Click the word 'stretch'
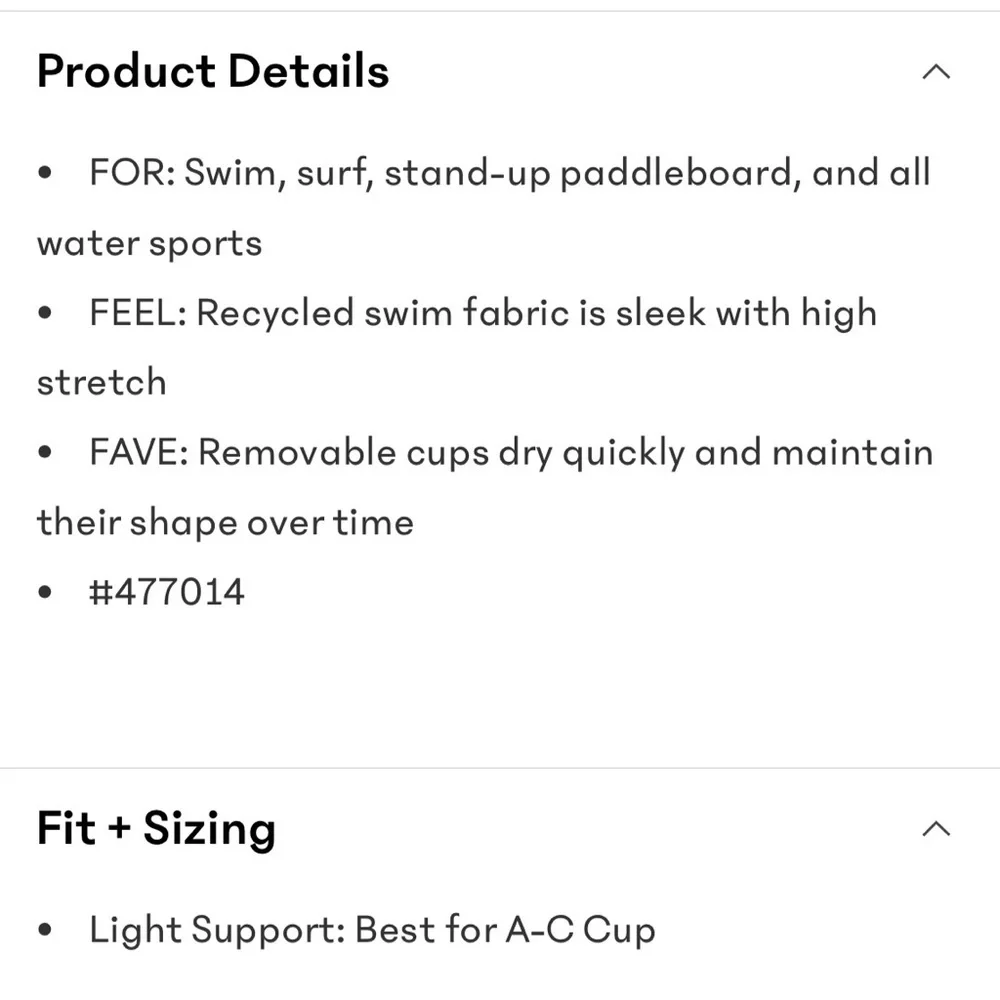 click(101, 383)
